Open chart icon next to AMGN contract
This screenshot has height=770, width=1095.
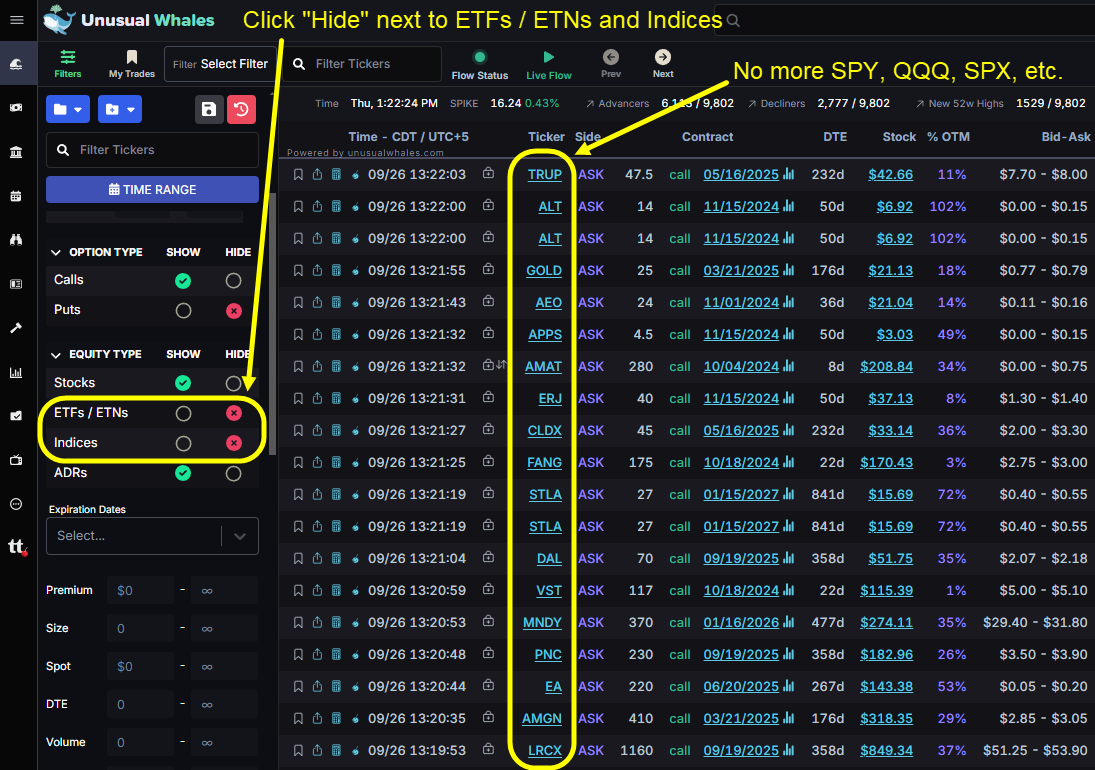788,718
